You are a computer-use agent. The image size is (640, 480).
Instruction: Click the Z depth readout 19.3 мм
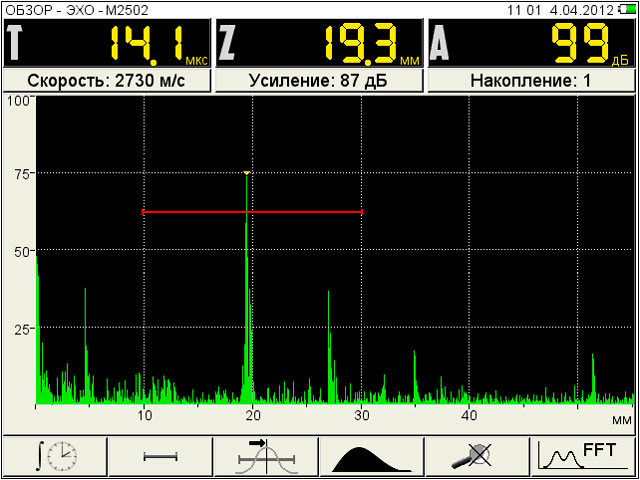pos(319,43)
